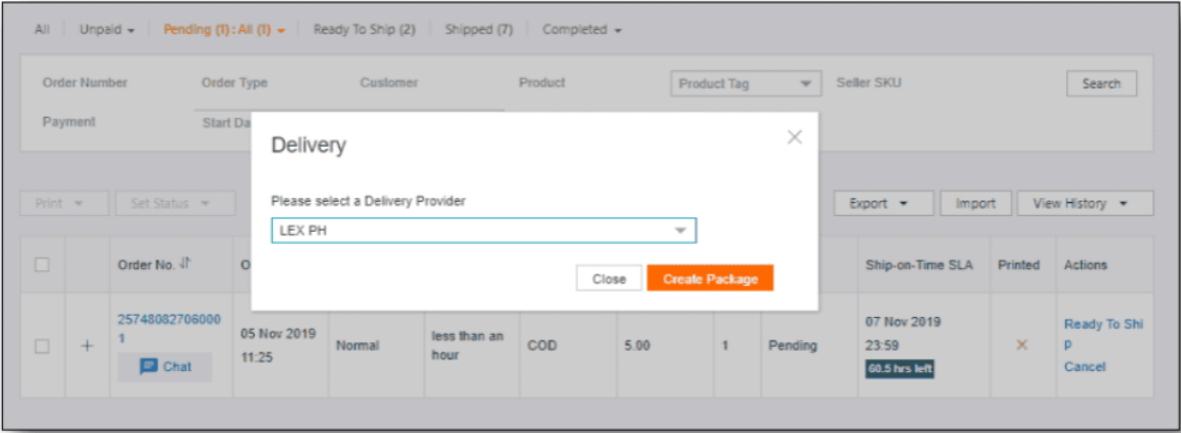Expand the Product Tag dropdown
1181x433 pixels.
[x=745, y=84]
